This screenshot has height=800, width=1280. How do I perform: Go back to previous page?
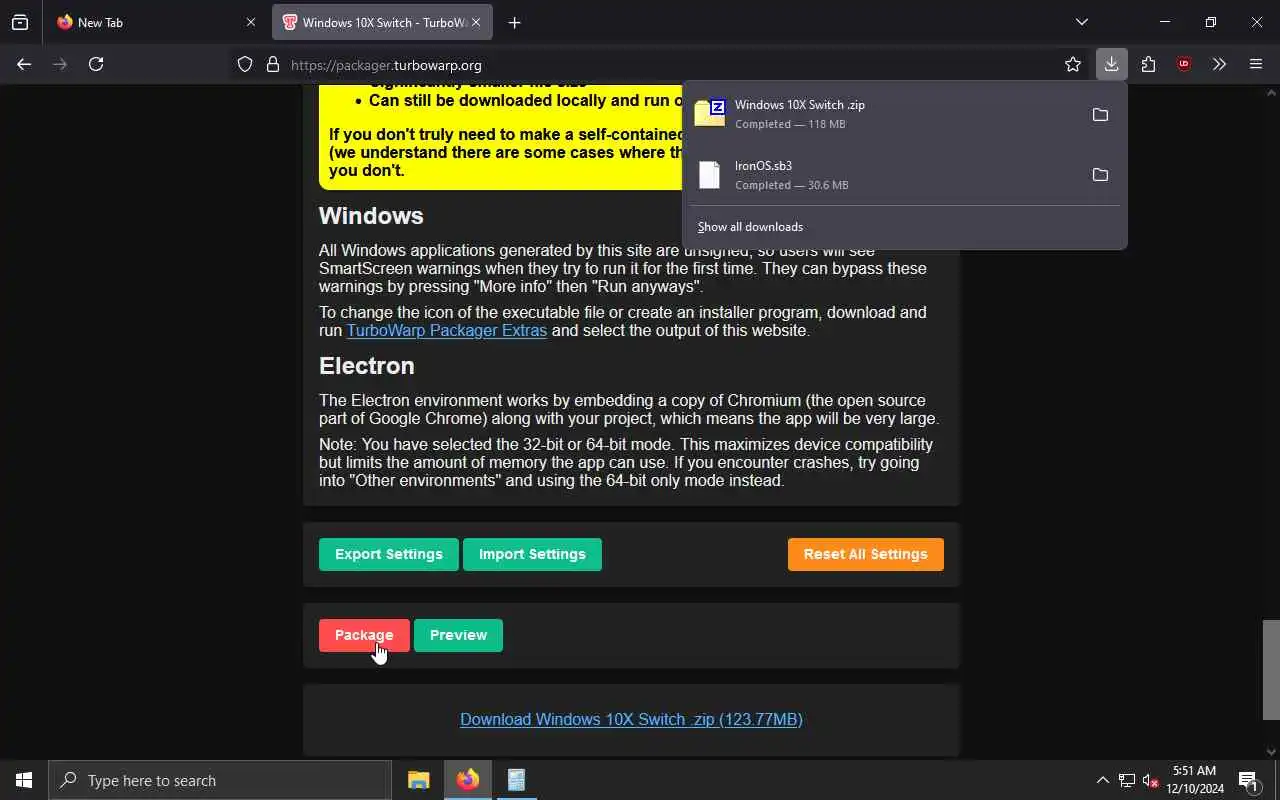tap(24, 64)
